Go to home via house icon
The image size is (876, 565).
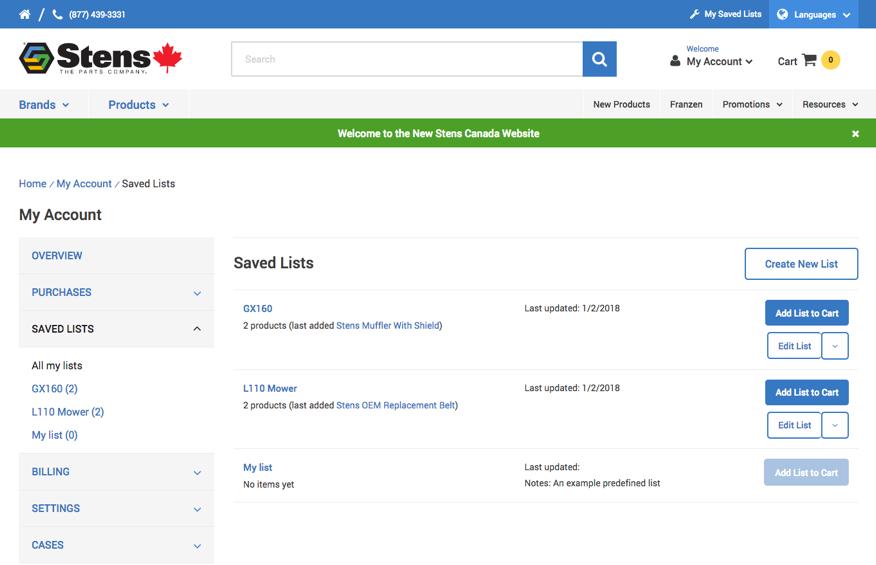(x=25, y=14)
